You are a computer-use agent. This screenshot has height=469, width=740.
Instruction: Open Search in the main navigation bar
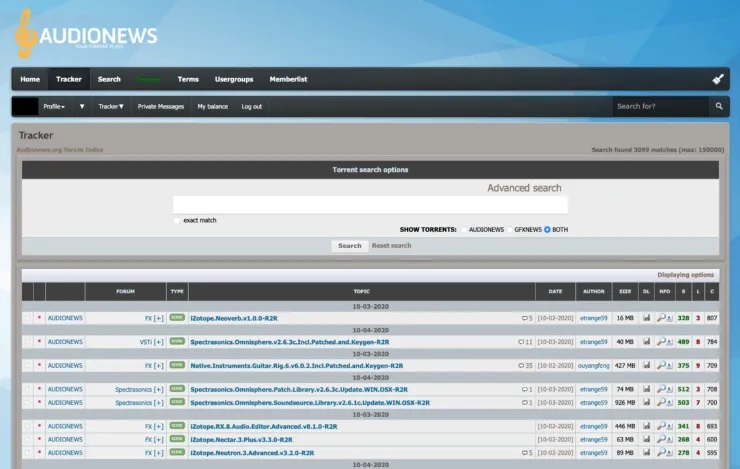point(109,79)
